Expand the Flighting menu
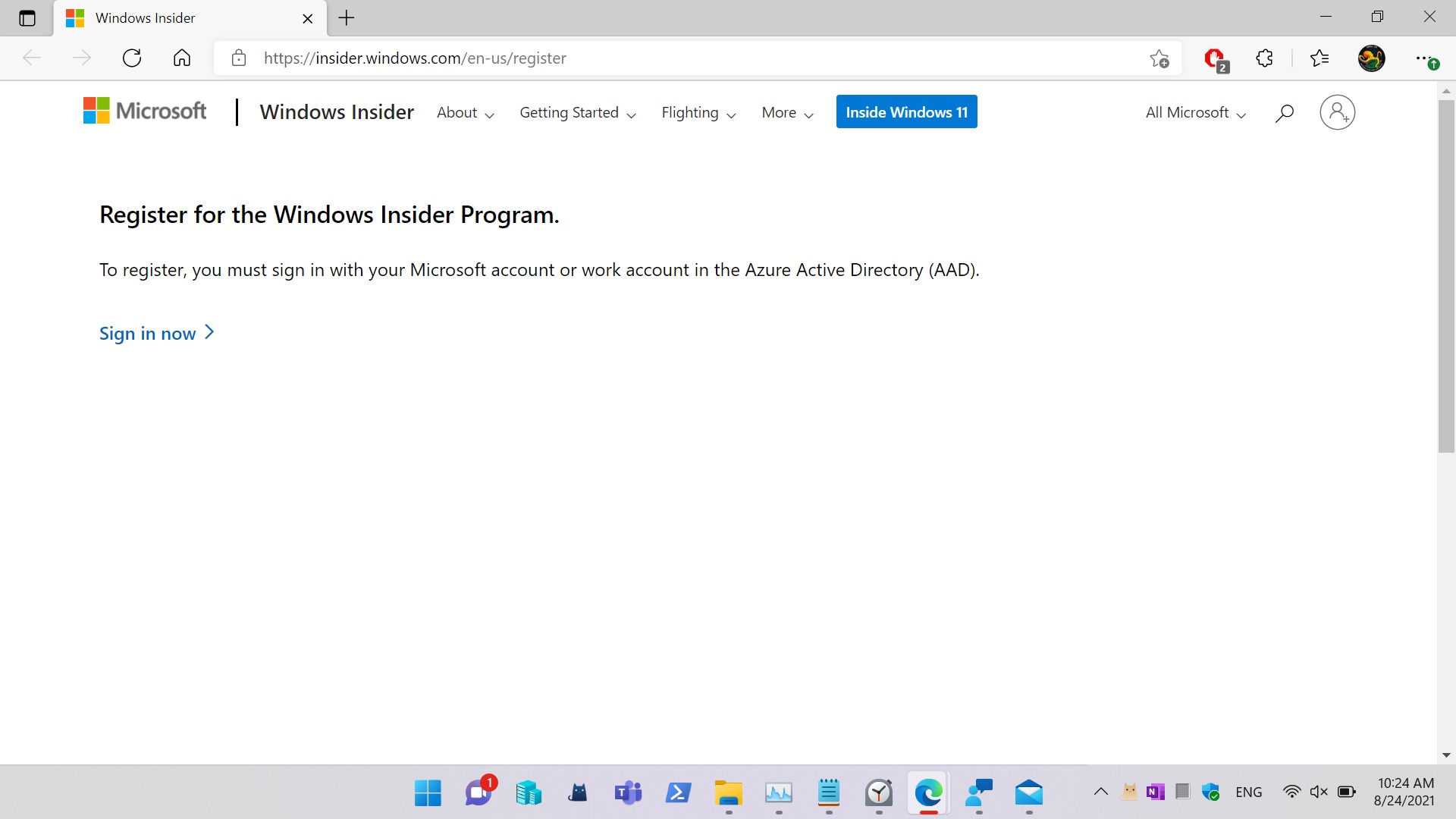Image resolution: width=1456 pixels, height=819 pixels. pyautogui.click(x=697, y=112)
